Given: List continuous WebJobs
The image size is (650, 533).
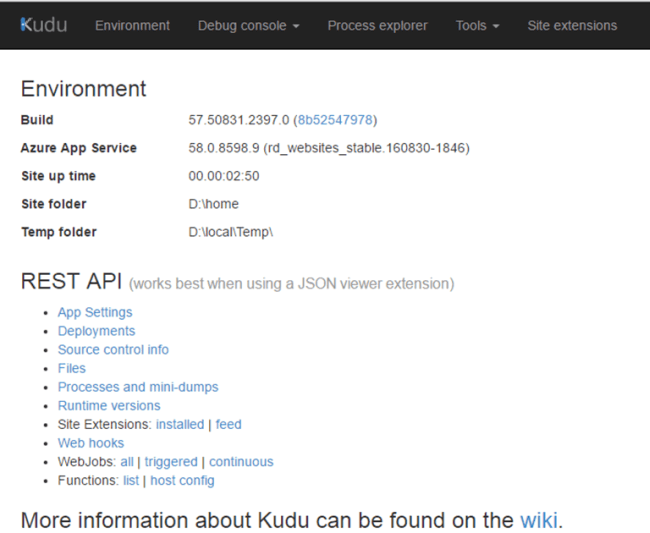Looking at the screenshot, I should [x=241, y=462].
